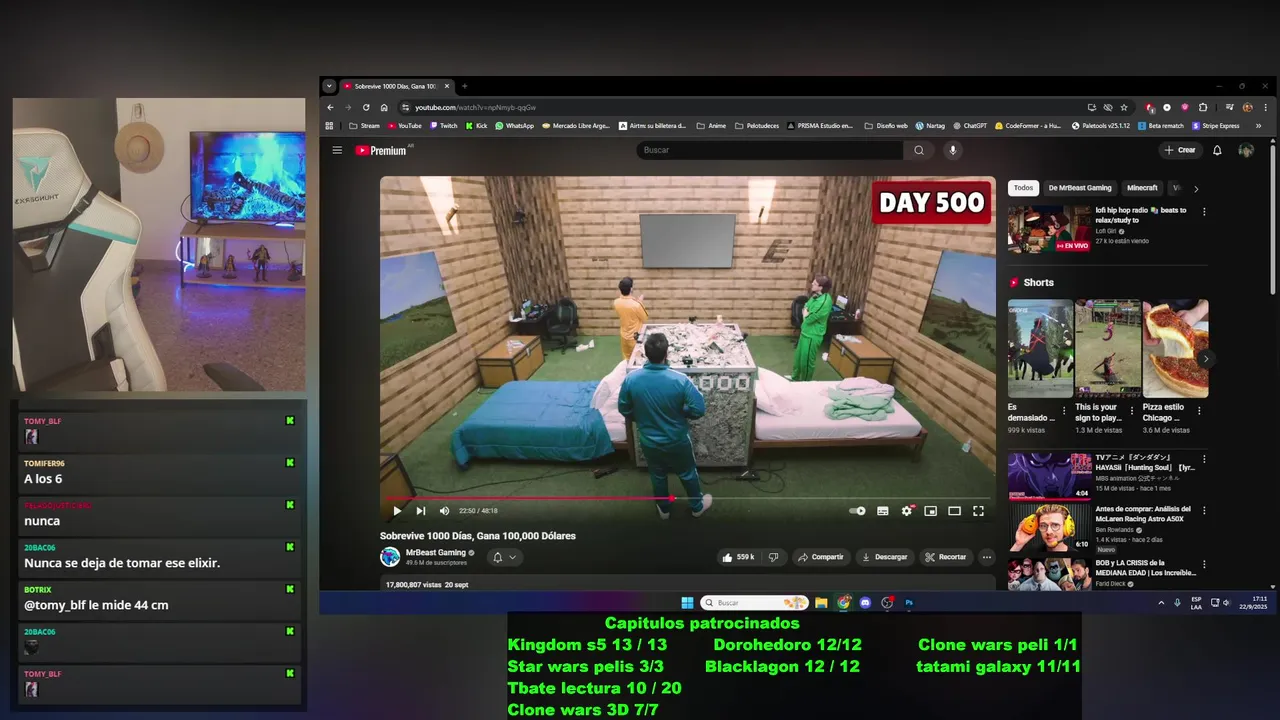This screenshot has height=720, width=1280.
Task: Show more filter chips with right arrow
Action: click(x=1196, y=188)
